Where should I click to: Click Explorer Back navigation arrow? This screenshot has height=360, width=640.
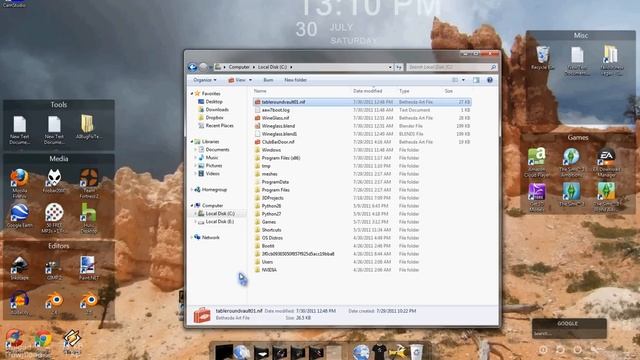tap(193, 67)
